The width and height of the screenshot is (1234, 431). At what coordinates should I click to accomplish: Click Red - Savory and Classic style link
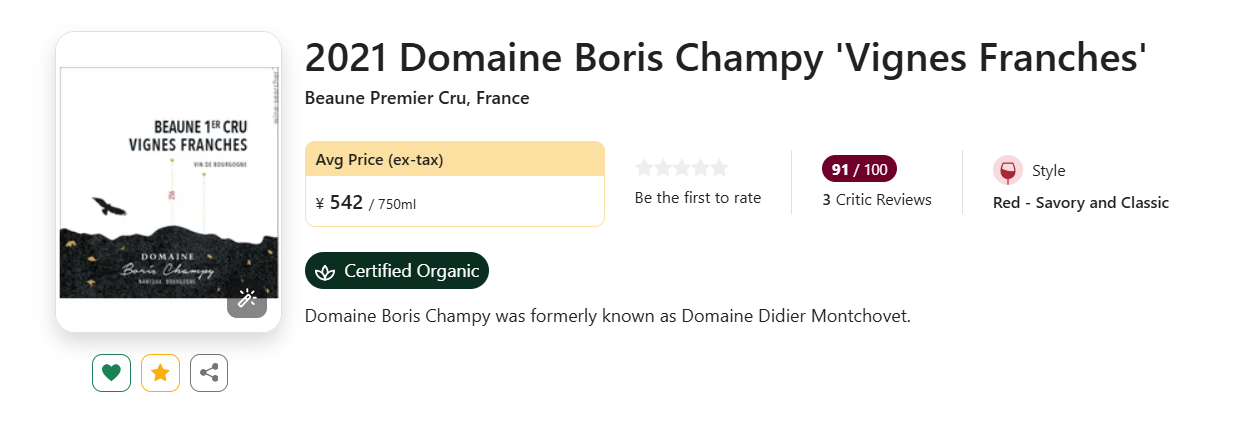(x=1080, y=203)
